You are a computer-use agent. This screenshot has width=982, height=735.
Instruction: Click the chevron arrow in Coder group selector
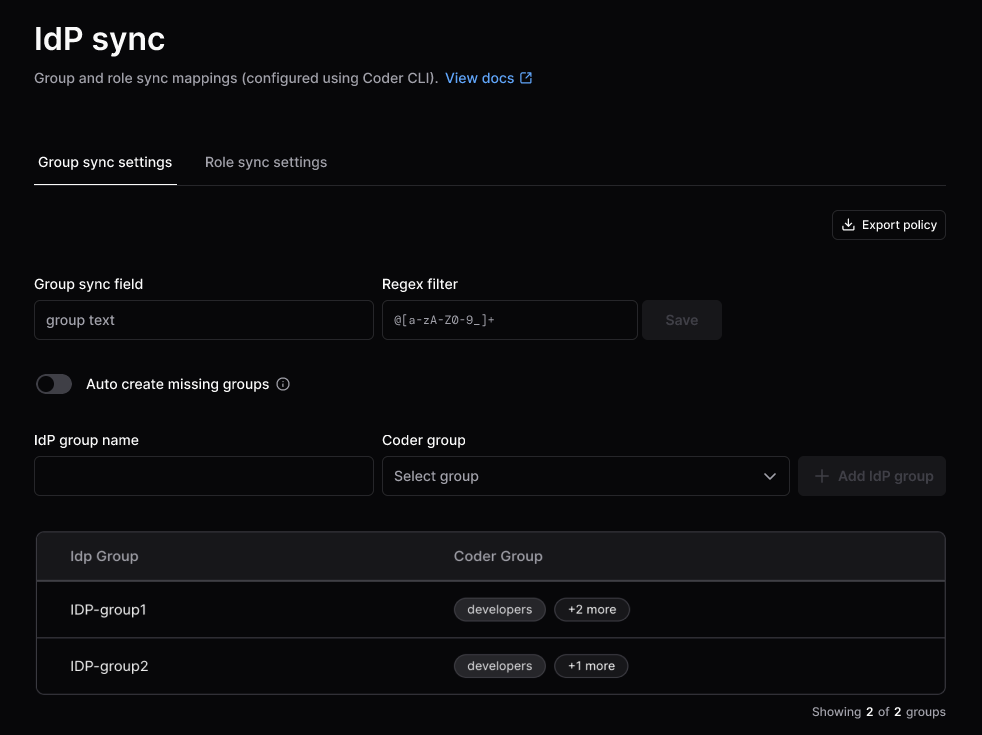click(770, 476)
